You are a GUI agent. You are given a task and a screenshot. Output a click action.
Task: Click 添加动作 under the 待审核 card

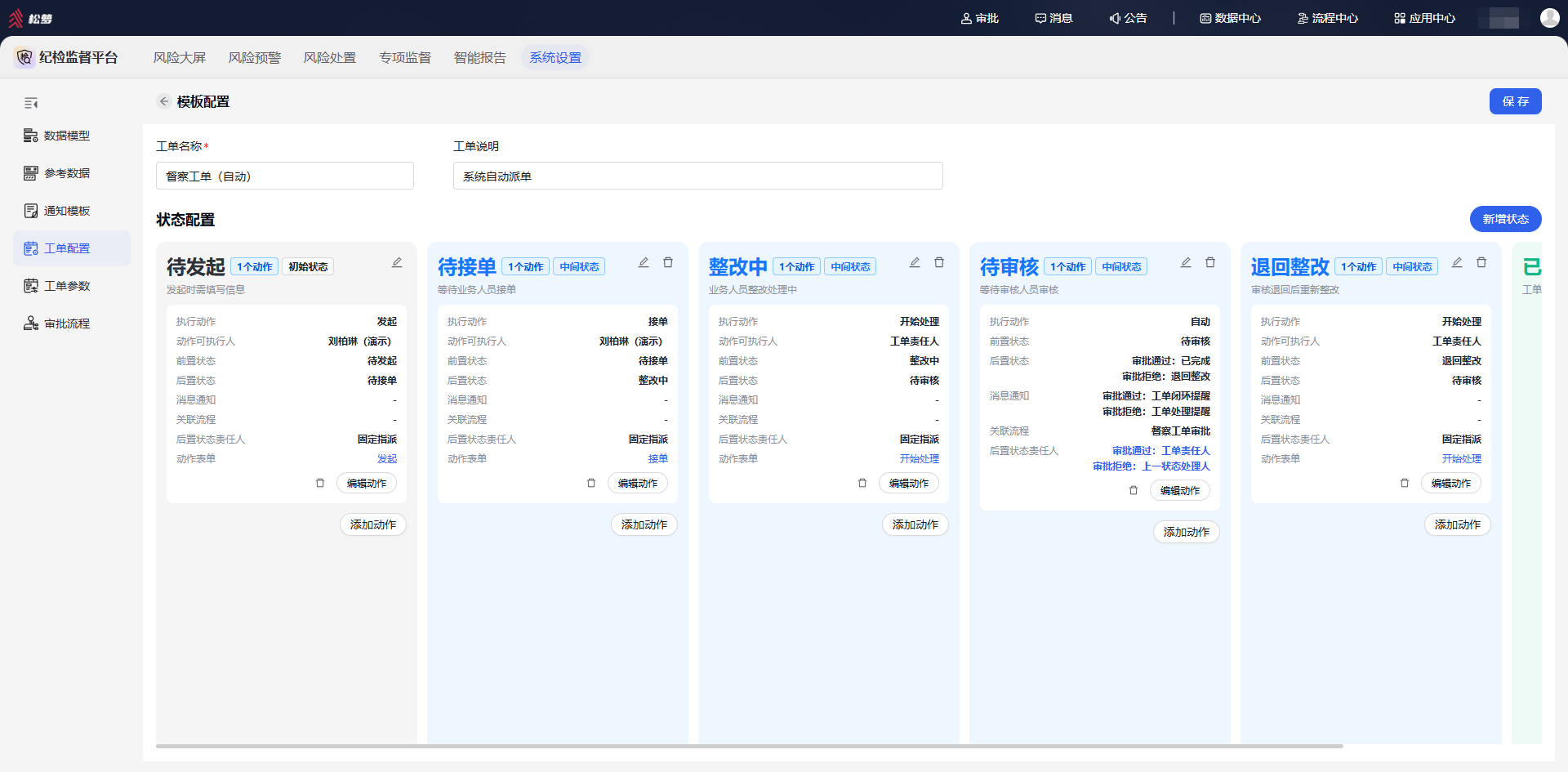click(x=1187, y=532)
